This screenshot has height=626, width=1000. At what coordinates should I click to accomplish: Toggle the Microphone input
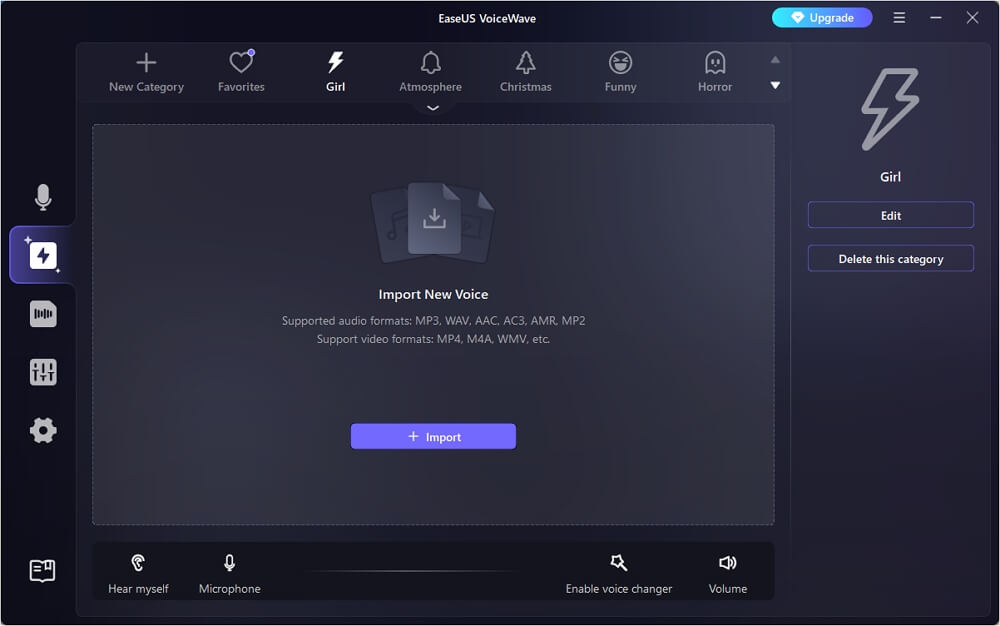229,563
